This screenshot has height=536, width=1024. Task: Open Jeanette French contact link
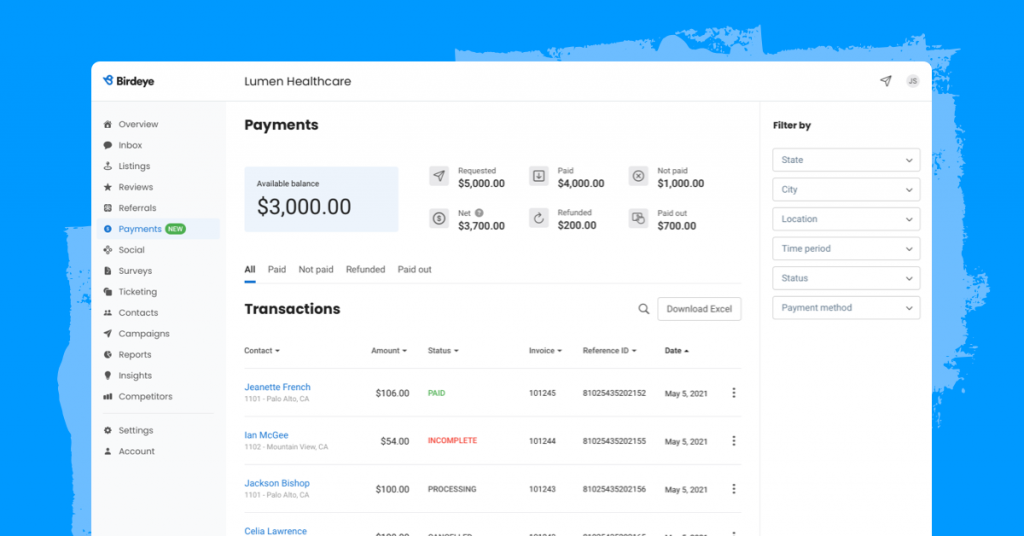tap(278, 387)
